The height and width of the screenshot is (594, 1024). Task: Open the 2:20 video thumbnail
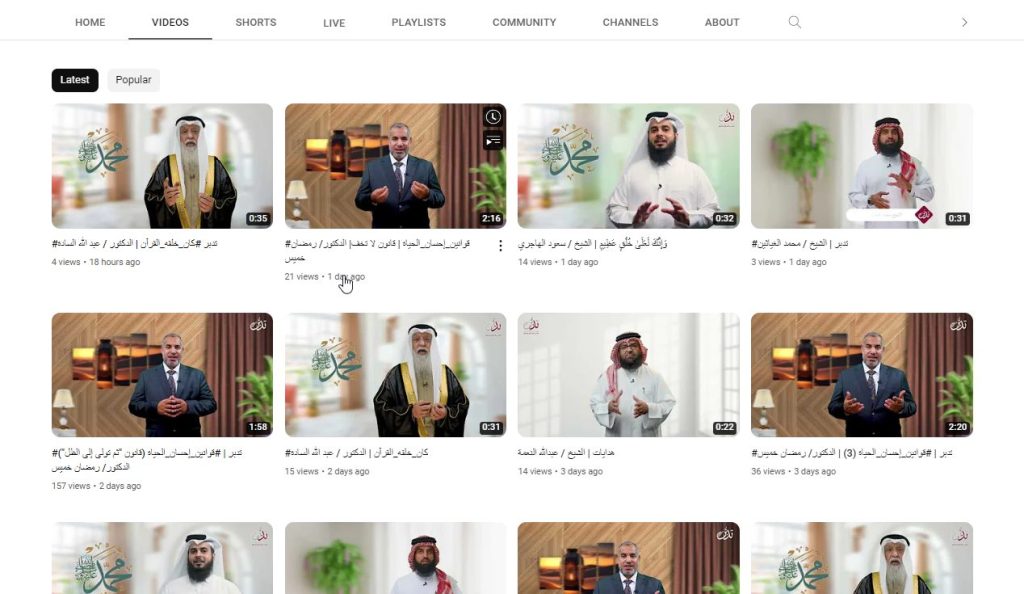point(861,375)
